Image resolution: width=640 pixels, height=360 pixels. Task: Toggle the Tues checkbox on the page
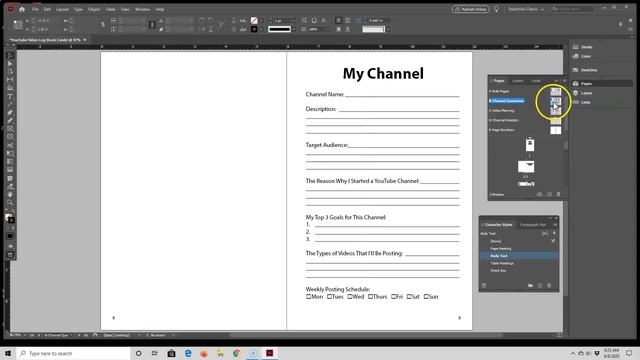[329, 297]
